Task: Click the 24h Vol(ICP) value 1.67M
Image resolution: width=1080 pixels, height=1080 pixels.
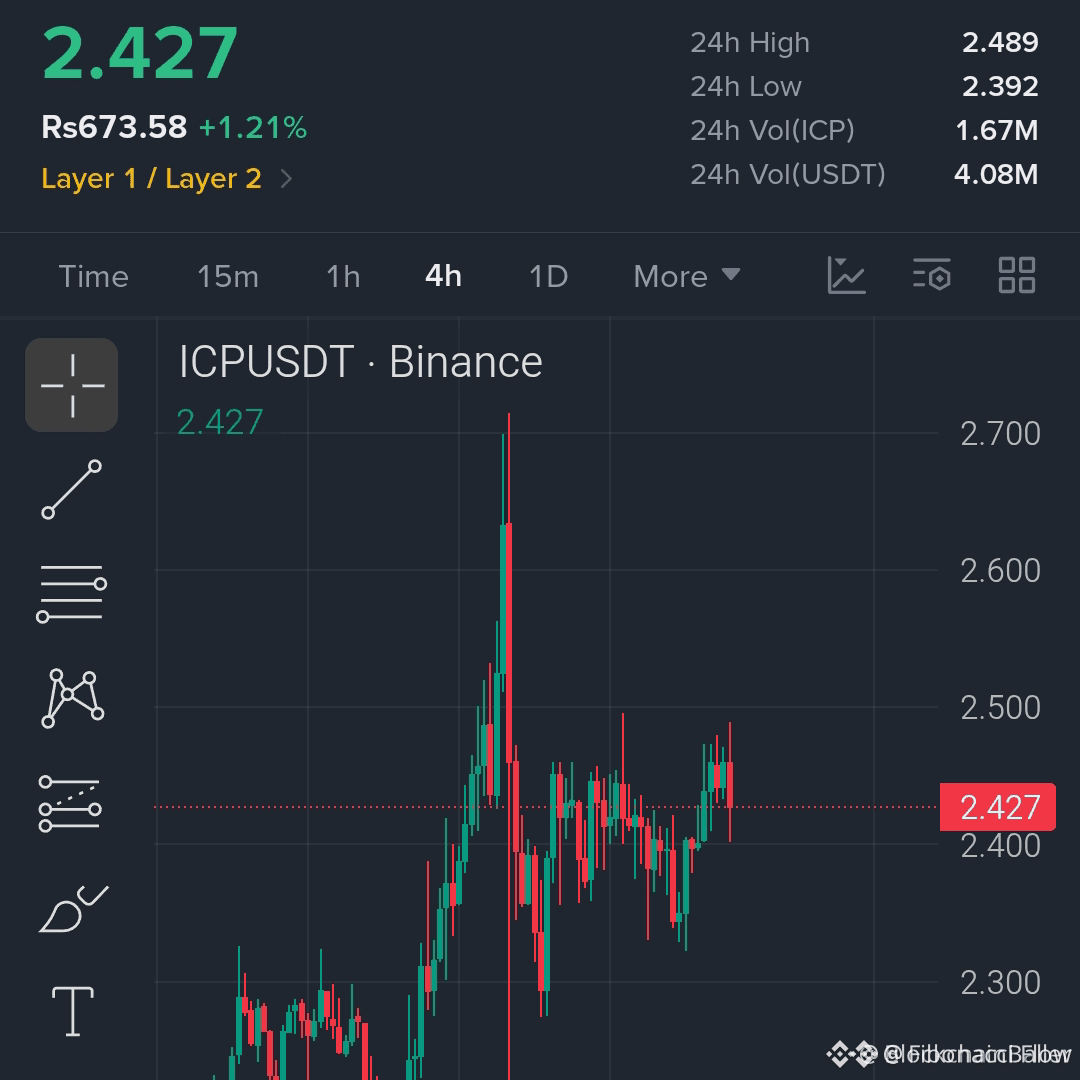Action: 997,131
